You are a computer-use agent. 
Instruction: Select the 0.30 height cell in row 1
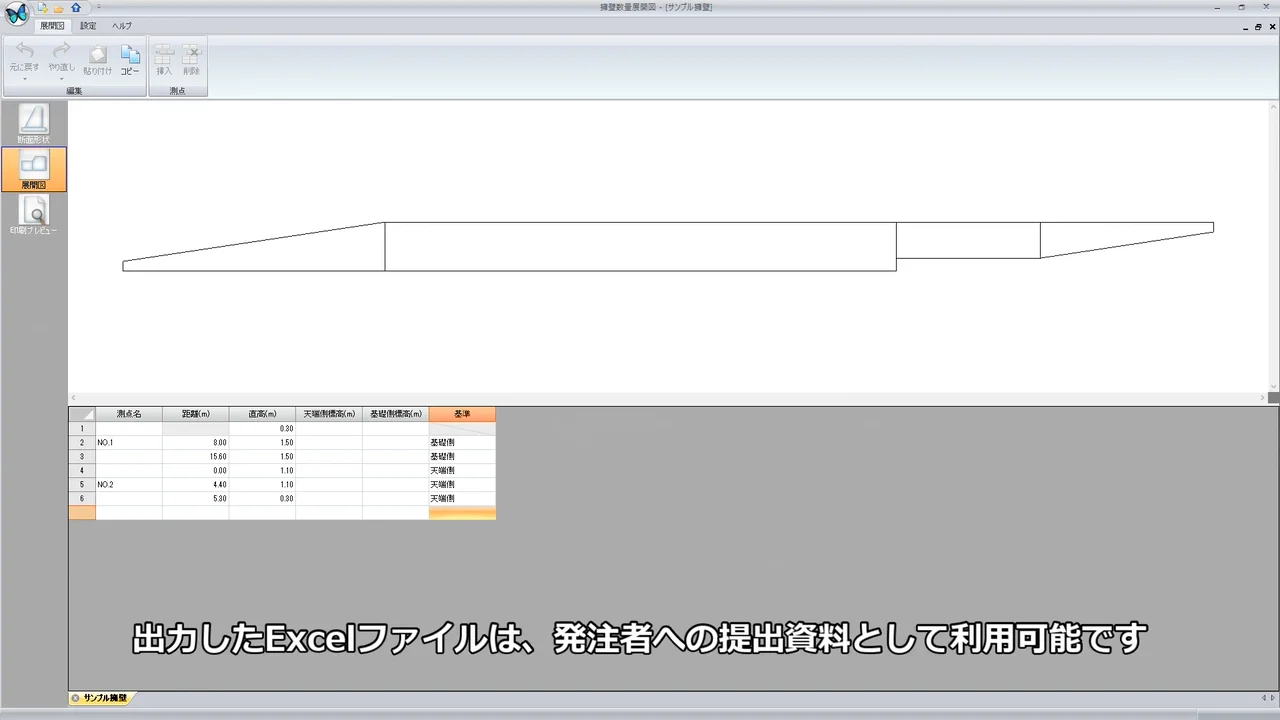(x=262, y=428)
